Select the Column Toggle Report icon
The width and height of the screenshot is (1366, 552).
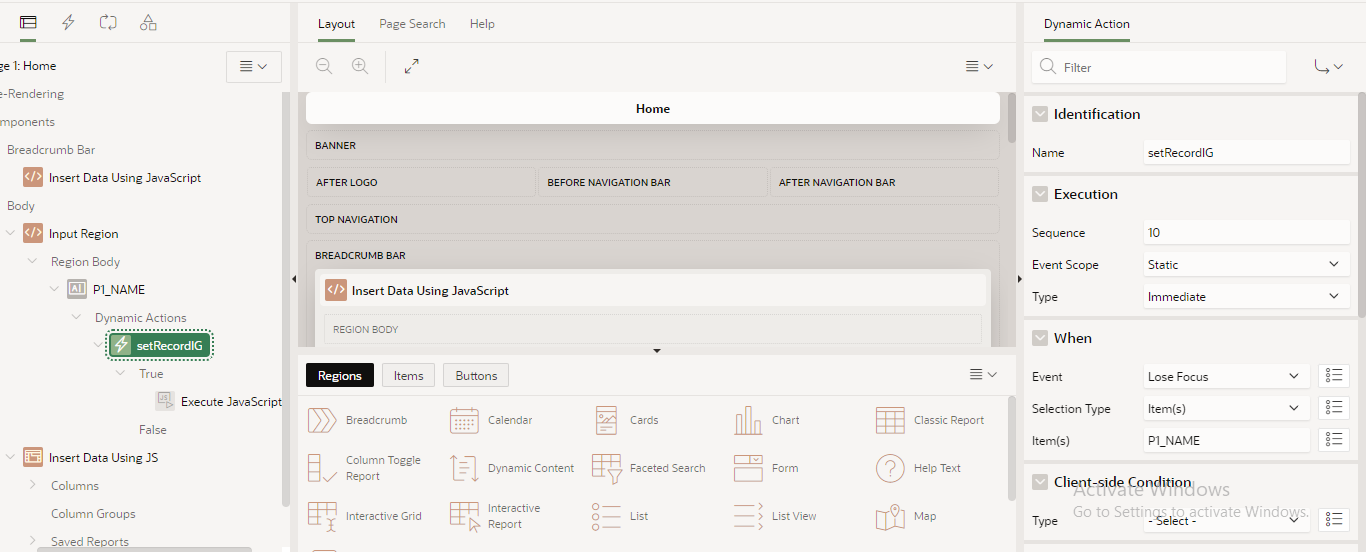(322, 468)
